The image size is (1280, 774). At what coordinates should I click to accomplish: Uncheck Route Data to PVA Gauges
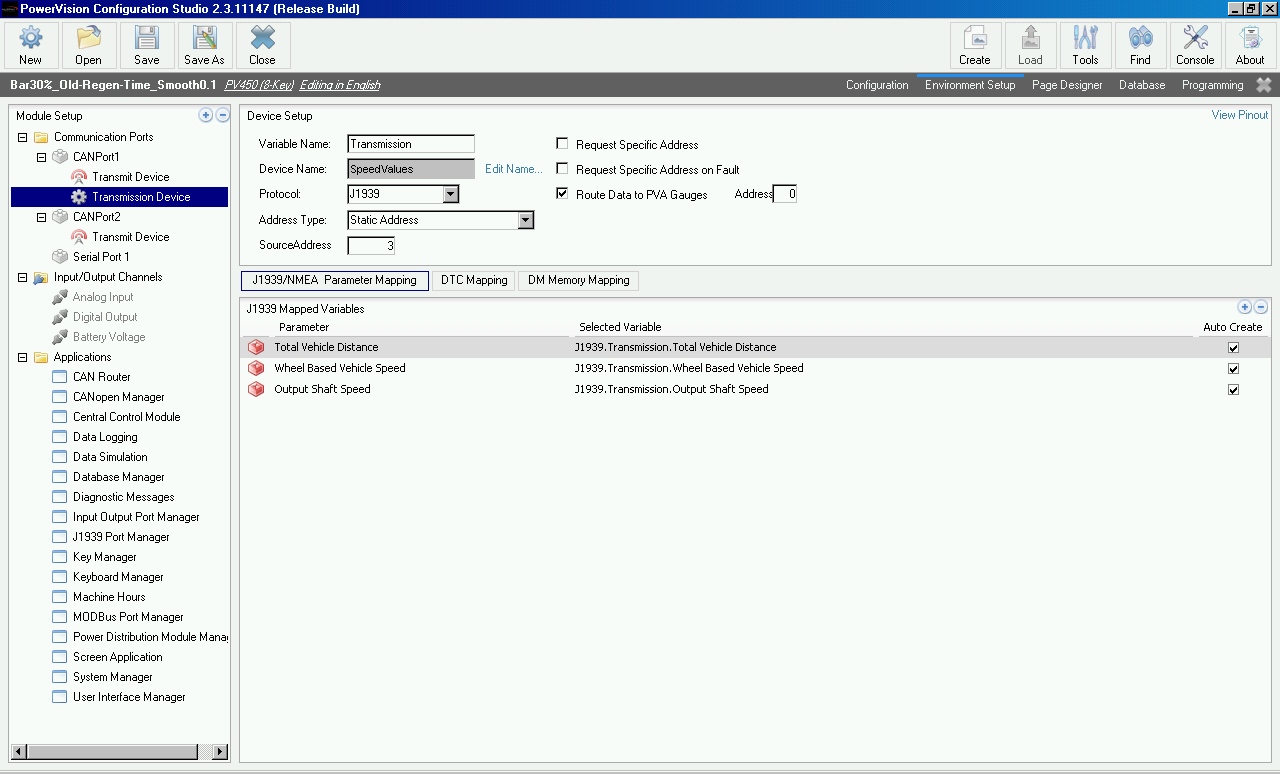(562, 194)
